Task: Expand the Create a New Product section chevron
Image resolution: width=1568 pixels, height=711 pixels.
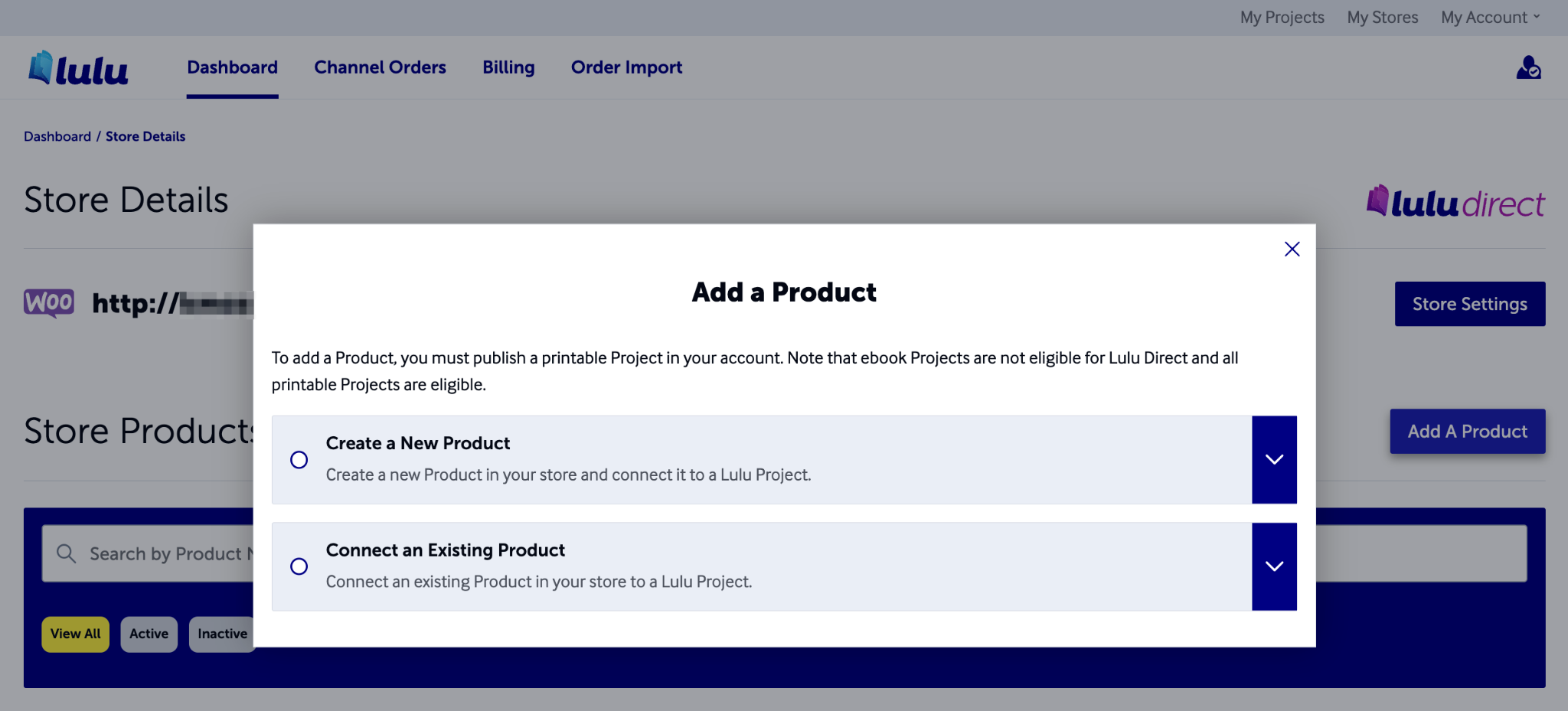Action: click(1274, 459)
